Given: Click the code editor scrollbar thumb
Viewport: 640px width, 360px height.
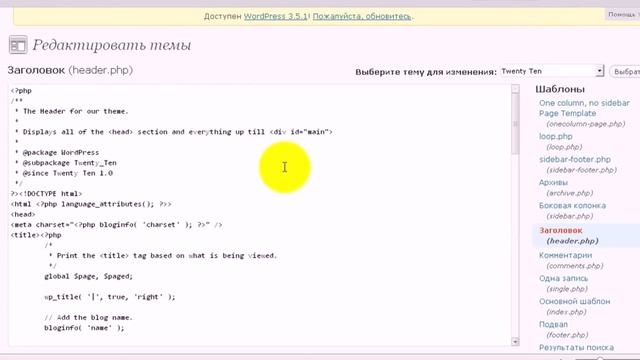Looking at the screenshot, I should point(515,124).
